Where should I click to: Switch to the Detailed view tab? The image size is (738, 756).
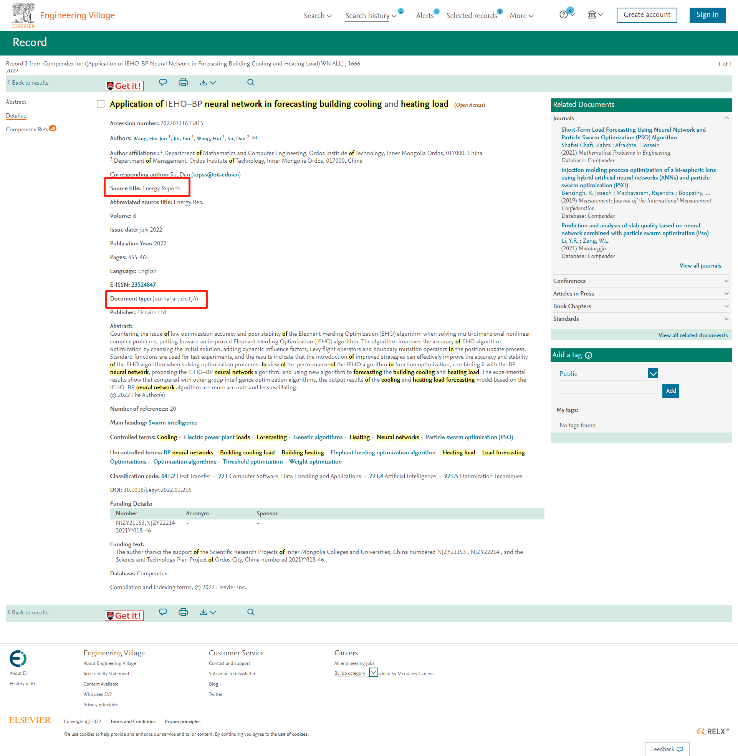(x=16, y=116)
